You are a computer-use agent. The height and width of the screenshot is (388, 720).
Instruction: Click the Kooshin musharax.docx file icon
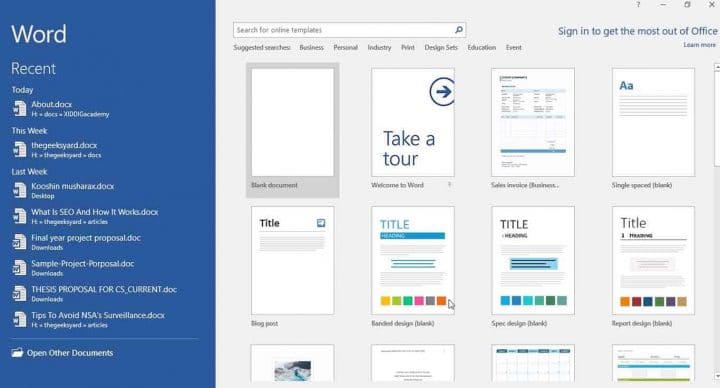tap(19, 191)
